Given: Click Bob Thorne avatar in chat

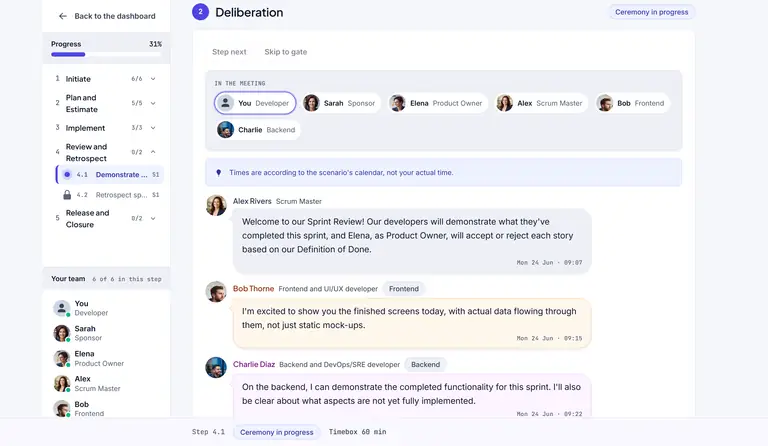Looking at the screenshot, I should pos(216,292).
